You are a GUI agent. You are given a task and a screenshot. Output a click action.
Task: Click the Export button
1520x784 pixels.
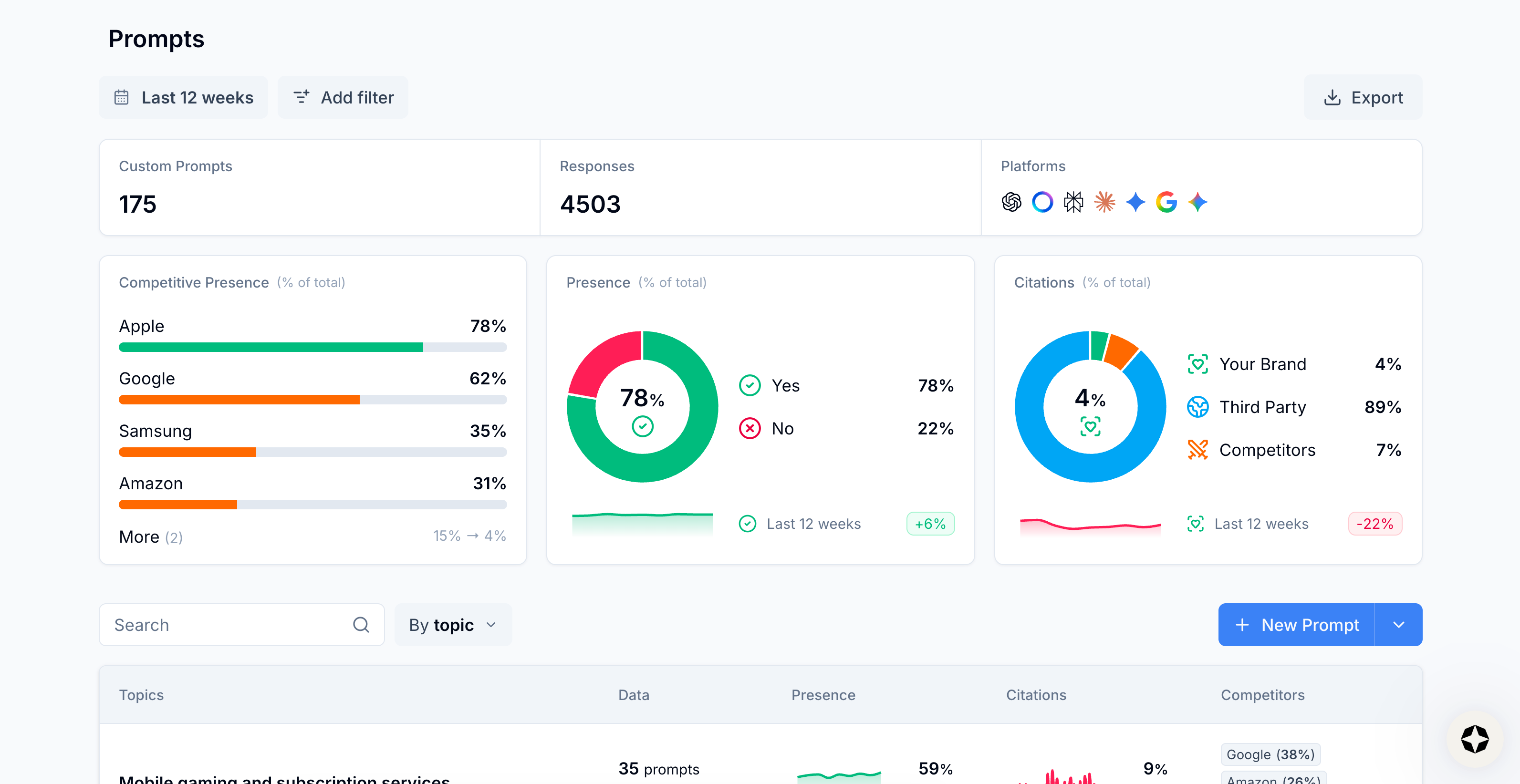pos(1363,97)
